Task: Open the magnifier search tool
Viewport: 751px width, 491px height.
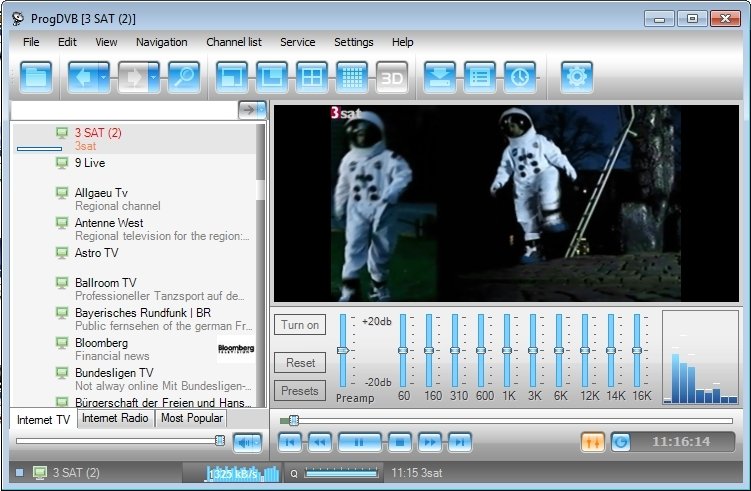Action: pyautogui.click(x=183, y=77)
